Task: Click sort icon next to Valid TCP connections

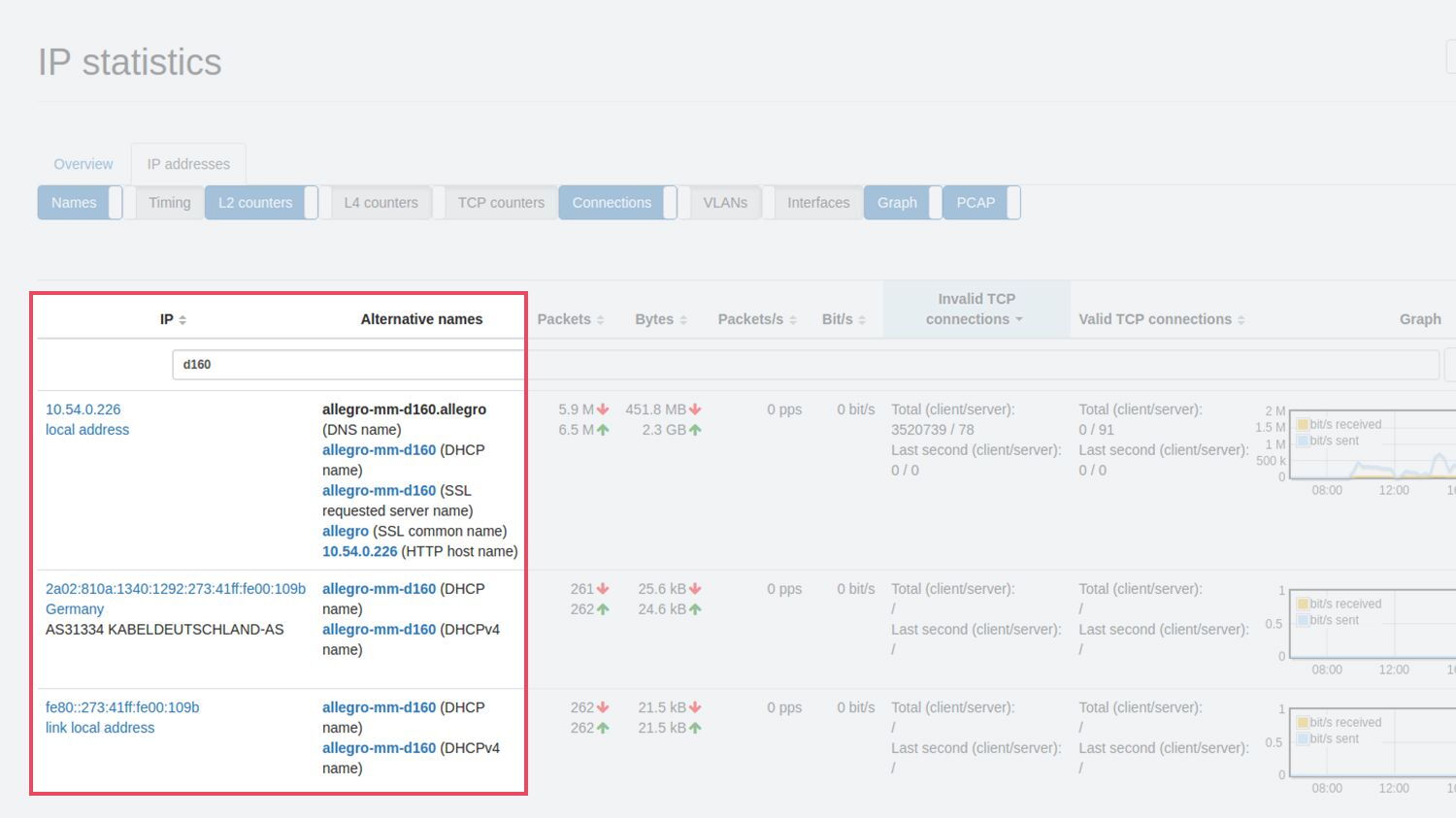Action: 1241,320
